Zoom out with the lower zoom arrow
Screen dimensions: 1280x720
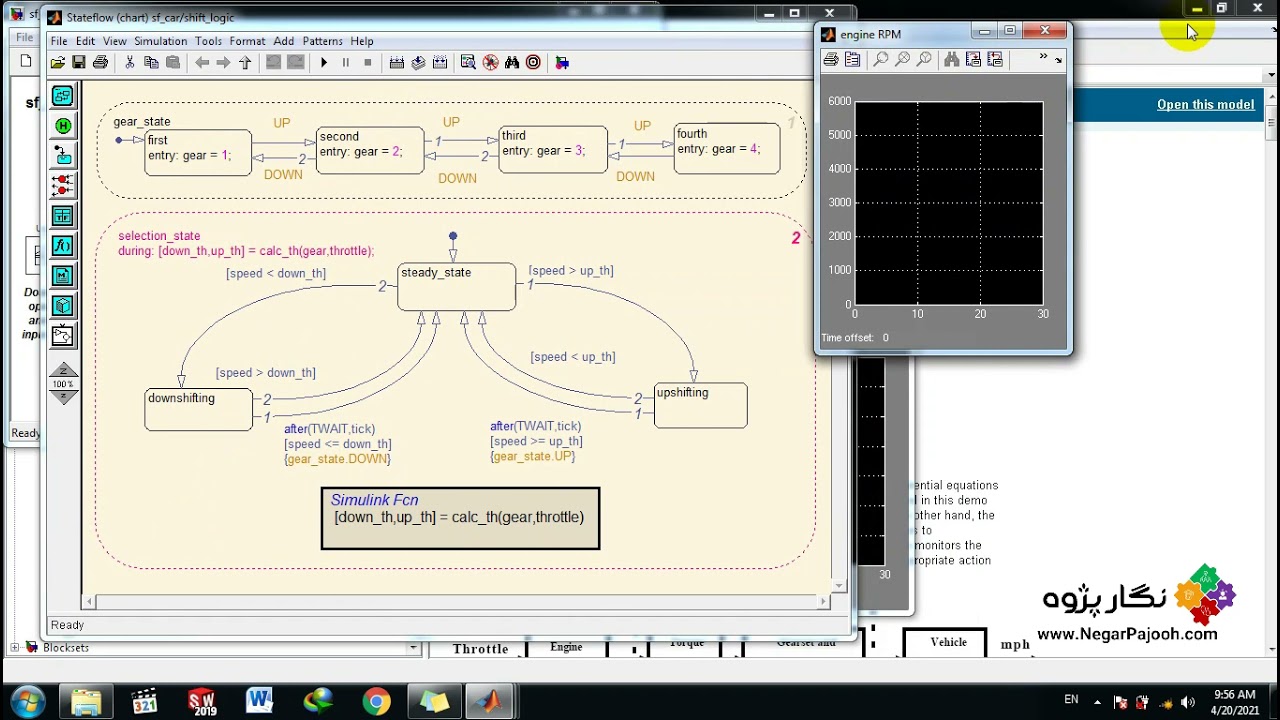pyautogui.click(x=63, y=397)
